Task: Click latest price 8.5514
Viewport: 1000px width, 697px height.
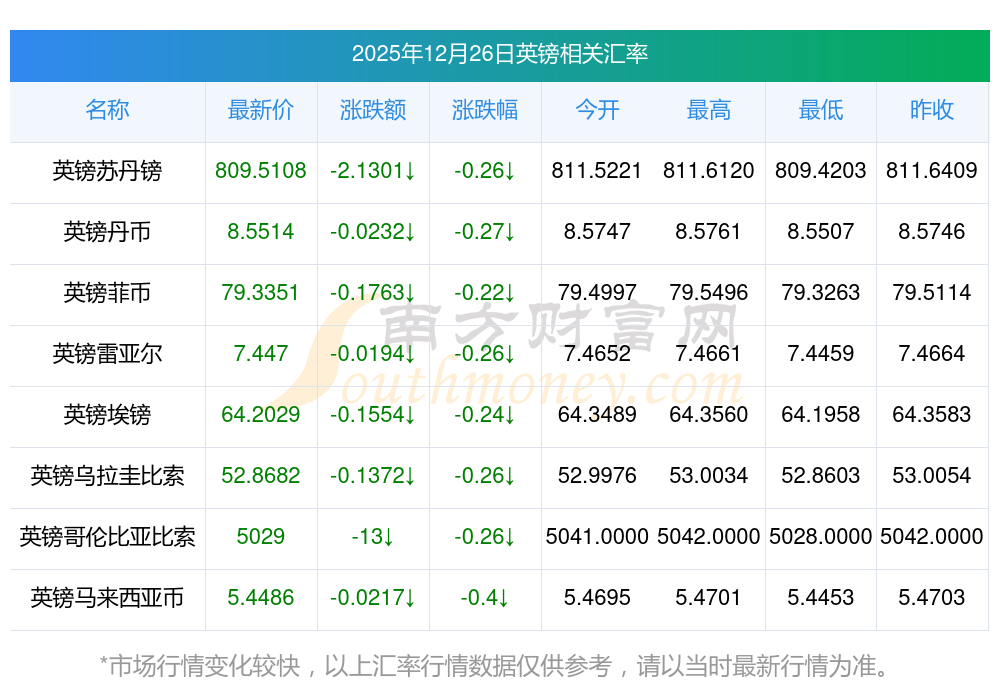Action: tap(261, 231)
